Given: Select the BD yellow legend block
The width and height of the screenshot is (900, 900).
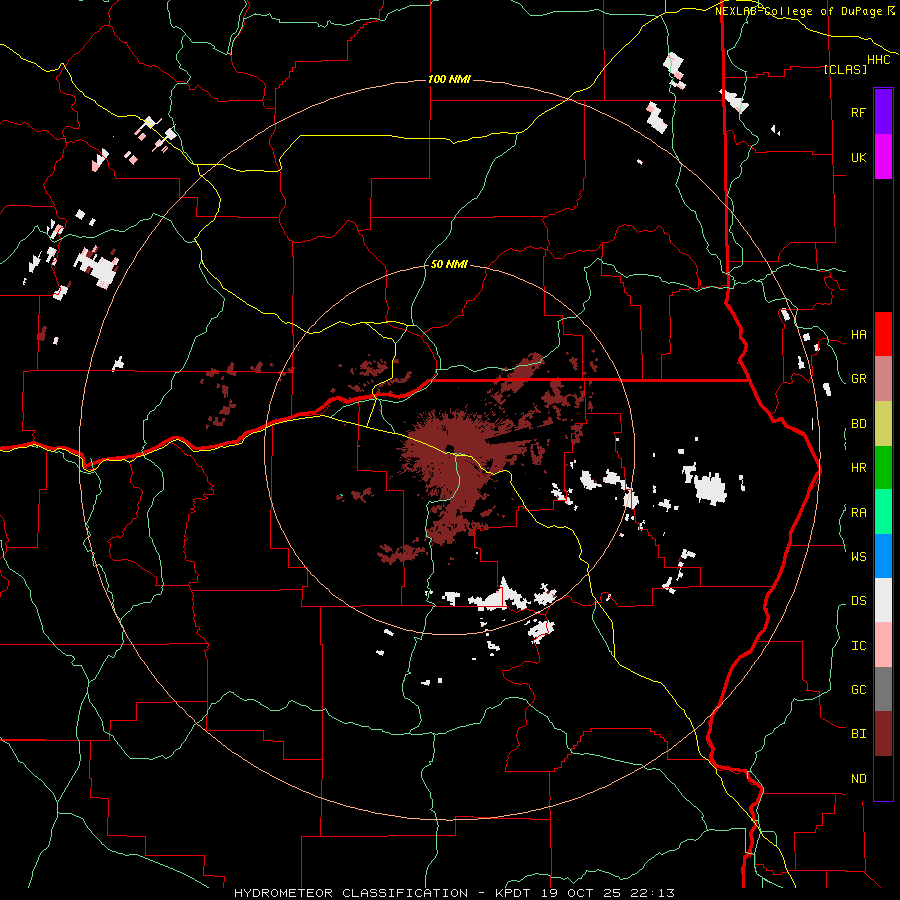Looking at the screenshot, I should 883,423.
